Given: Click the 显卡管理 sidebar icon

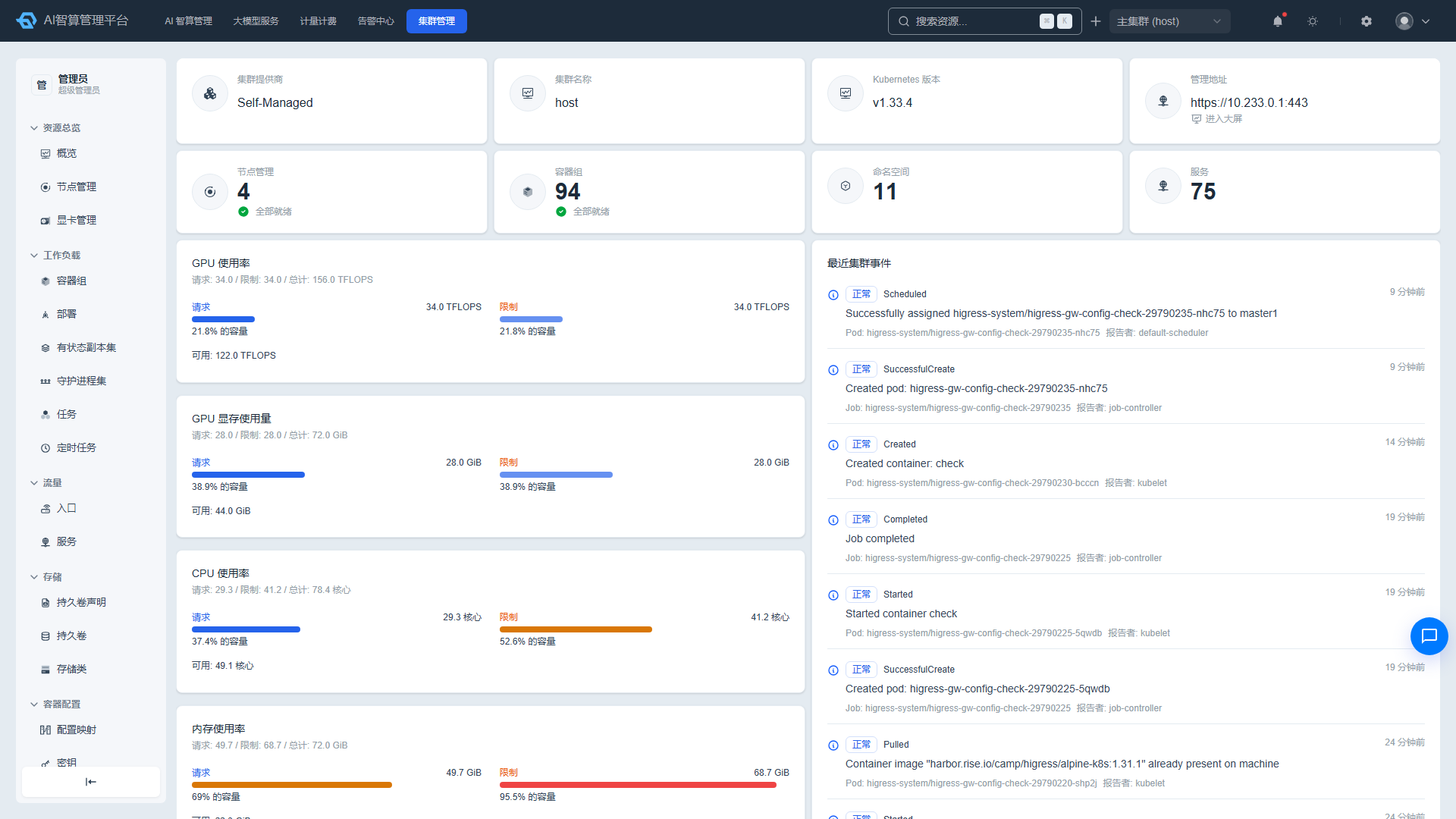Looking at the screenshot, I should [x=45, y=221].
